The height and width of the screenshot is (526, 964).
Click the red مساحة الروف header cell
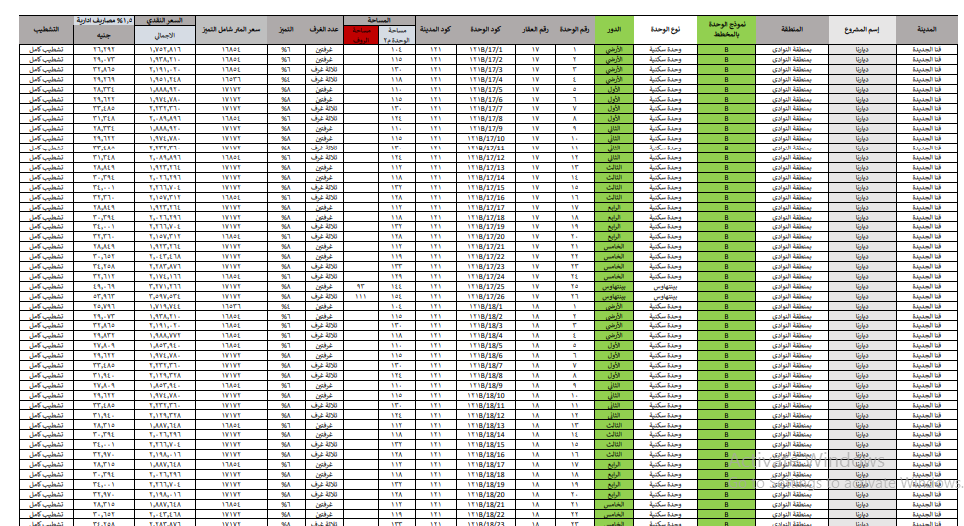(361, 35)
